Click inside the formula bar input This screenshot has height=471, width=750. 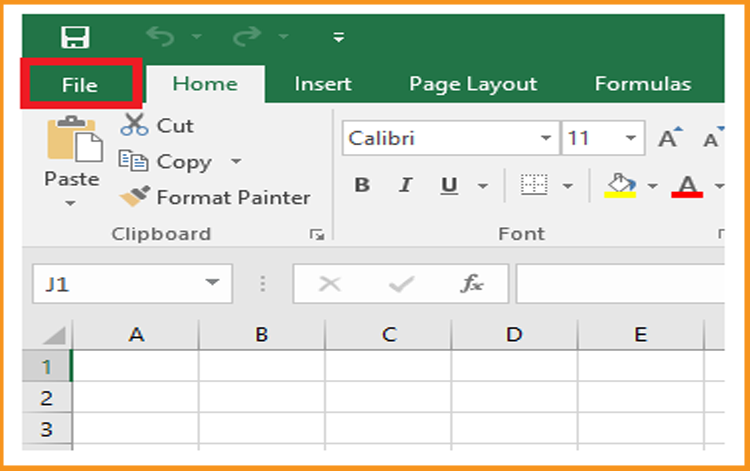click(x=620, y=284)
